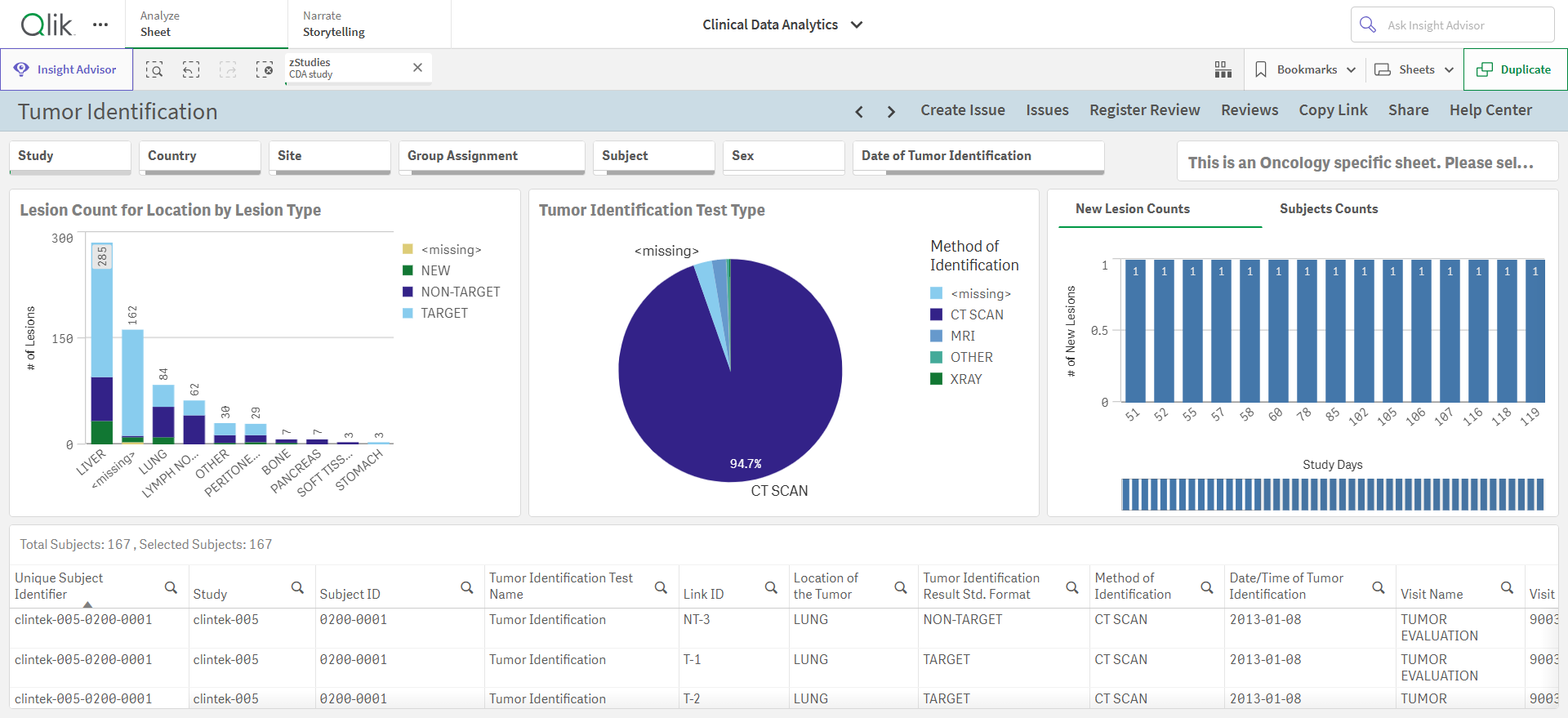Select the CT SCAN legend color swatch

937,314
